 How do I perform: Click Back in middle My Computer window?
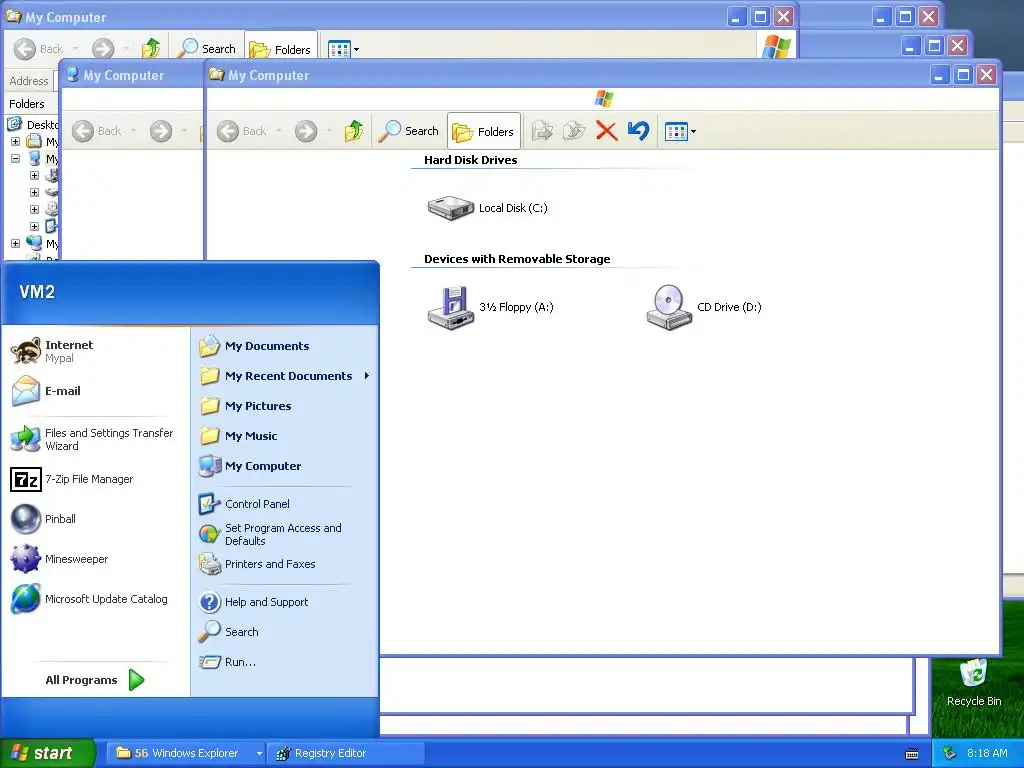(97, 131)
